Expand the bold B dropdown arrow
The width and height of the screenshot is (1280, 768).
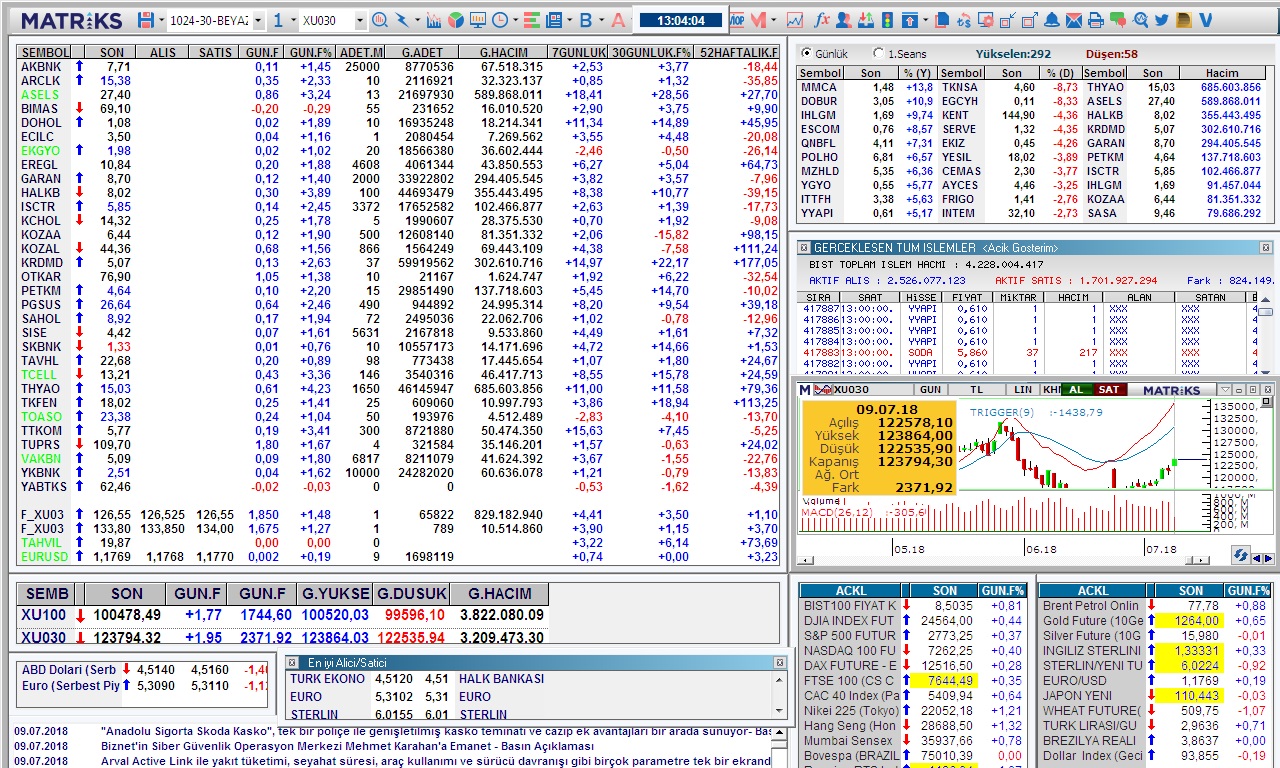pos(600,20)
